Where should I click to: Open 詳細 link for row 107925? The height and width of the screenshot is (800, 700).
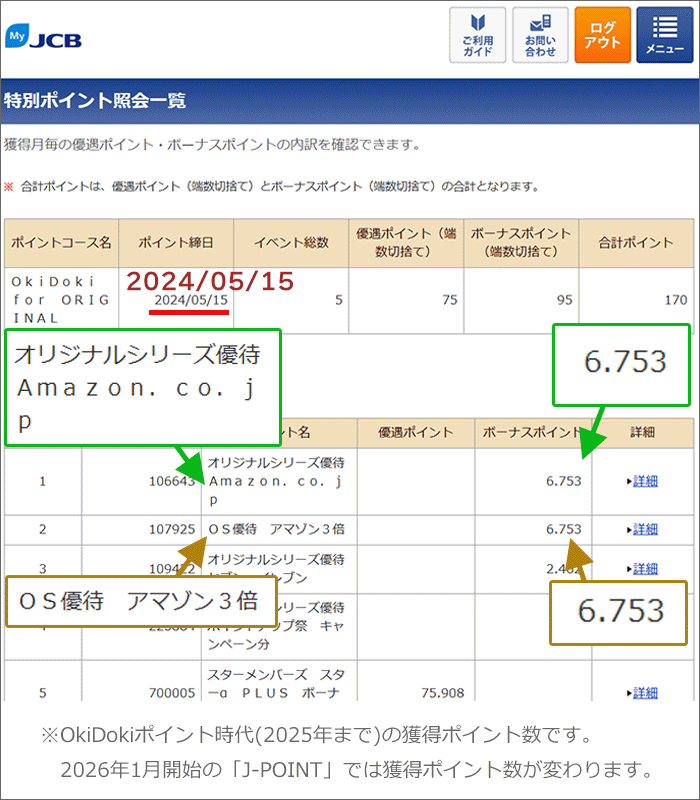coord(645,530)
